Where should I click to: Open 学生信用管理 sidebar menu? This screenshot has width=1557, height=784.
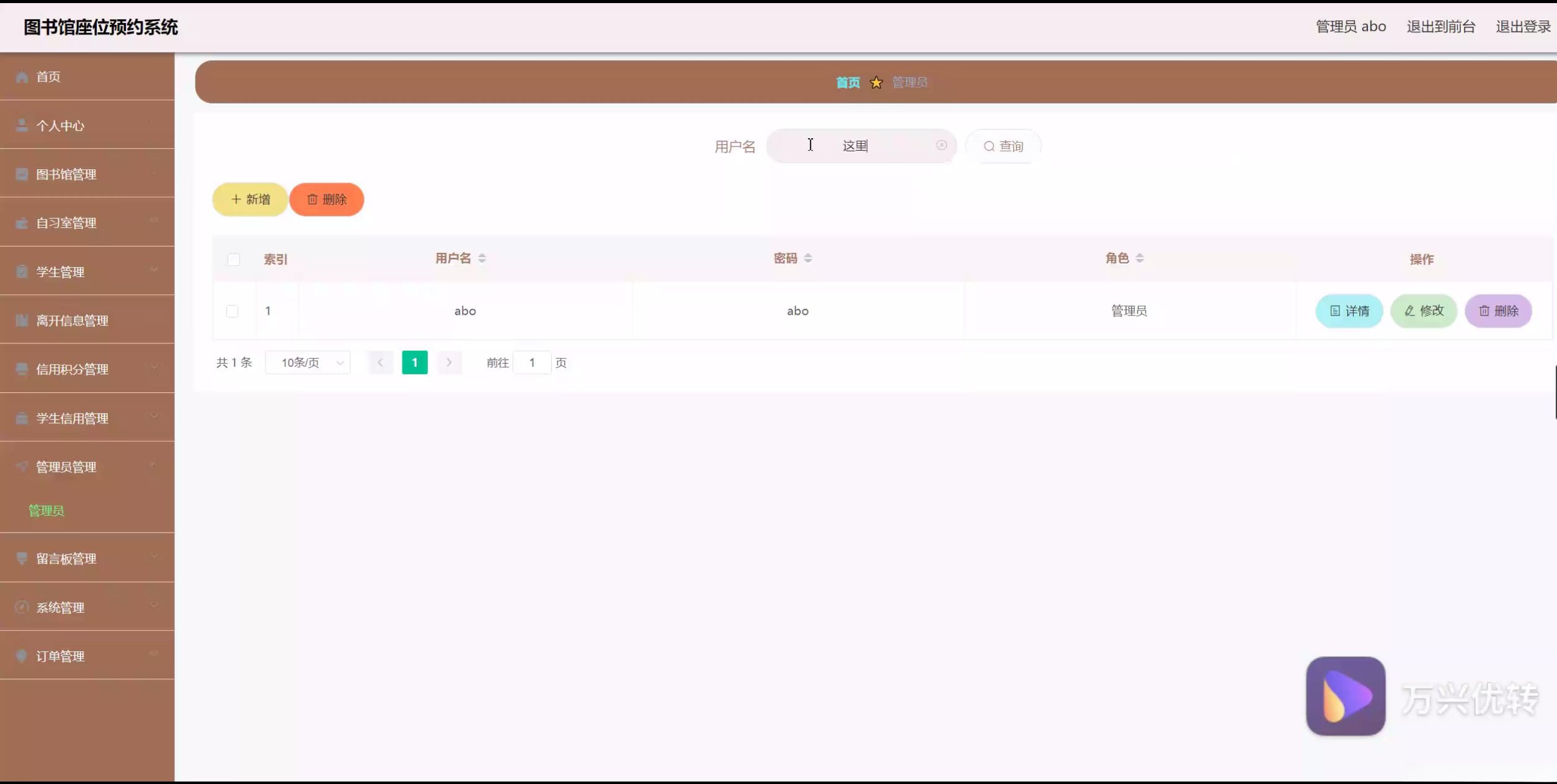(x=87, y=418)
